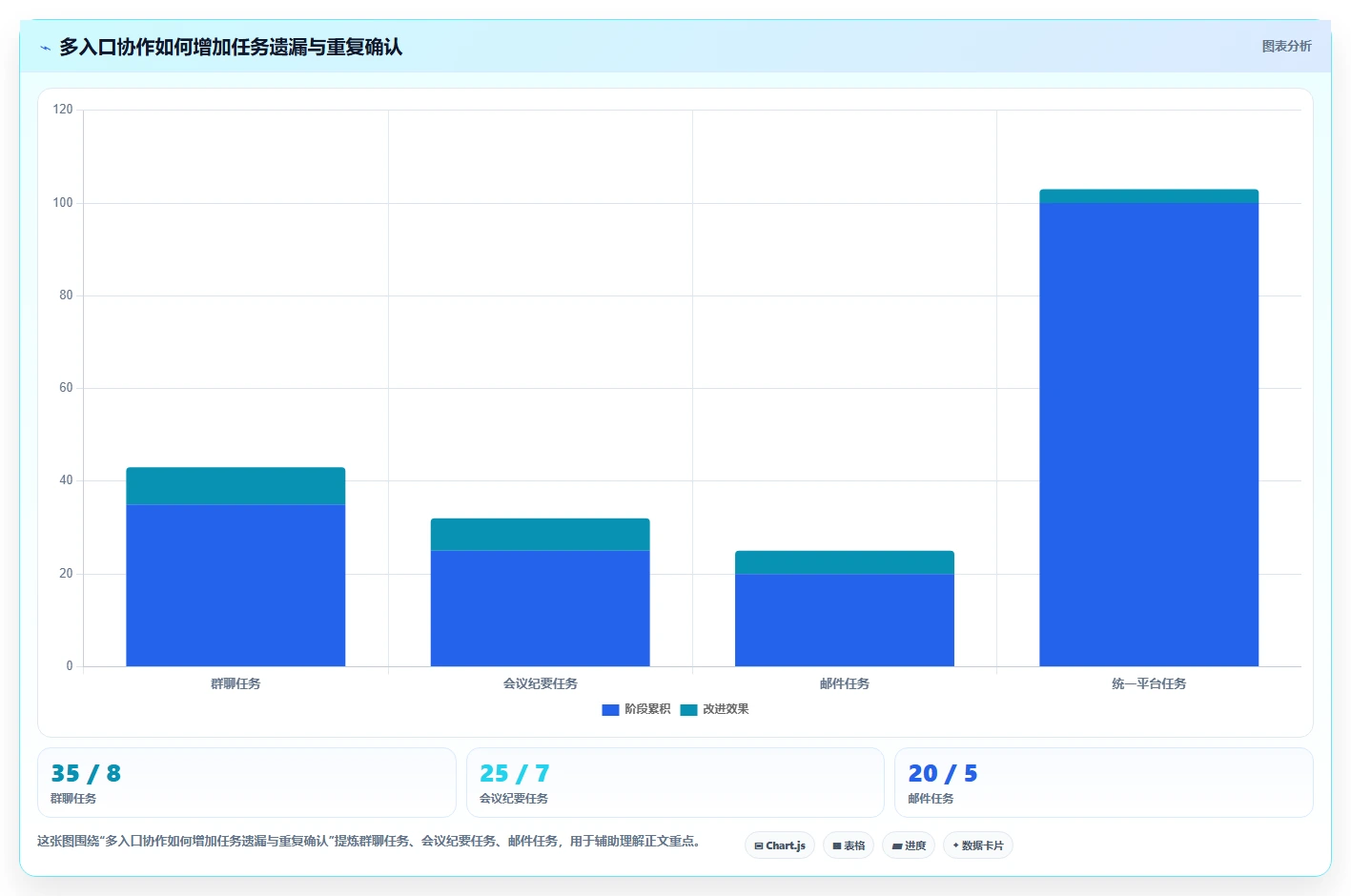Click the chart description sentence starting 这张图围绕
This screenshot has height=896, width=1351.
pyautogui.click(x=371, y=841)
